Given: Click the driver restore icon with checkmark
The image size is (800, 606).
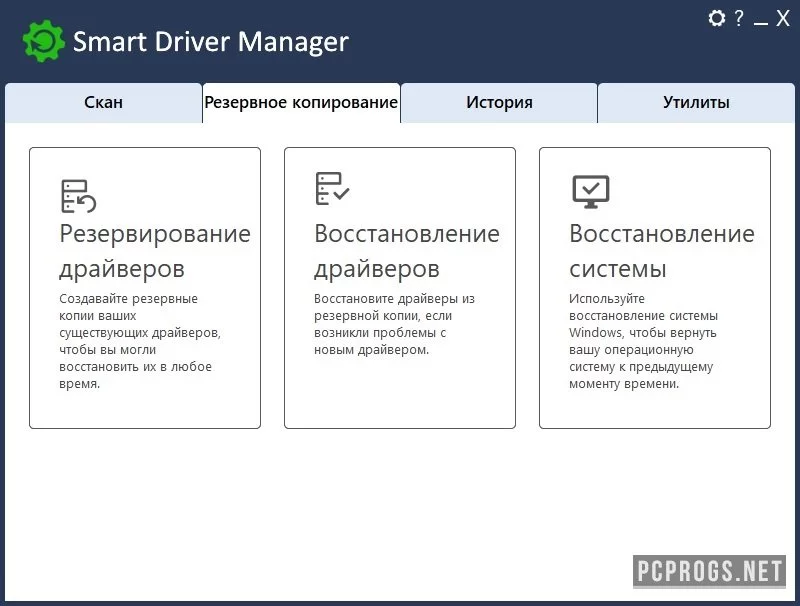Looking at the screenshot, I should click(332, 188).
